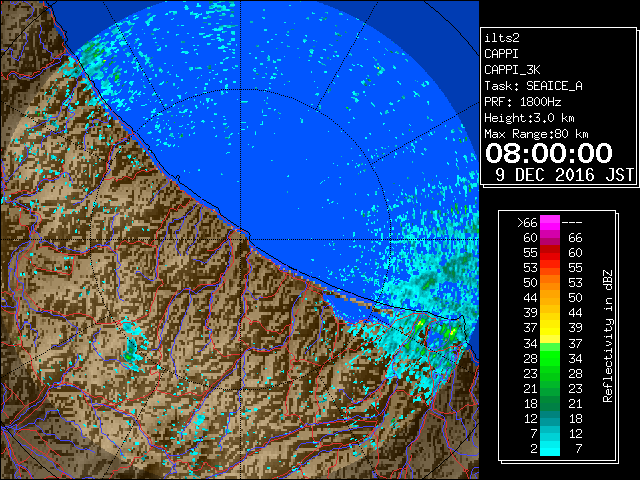Screen dimensions: 640x480
Task: Click the 08:00:00 timestamp
Action: [x=549, y=153]
